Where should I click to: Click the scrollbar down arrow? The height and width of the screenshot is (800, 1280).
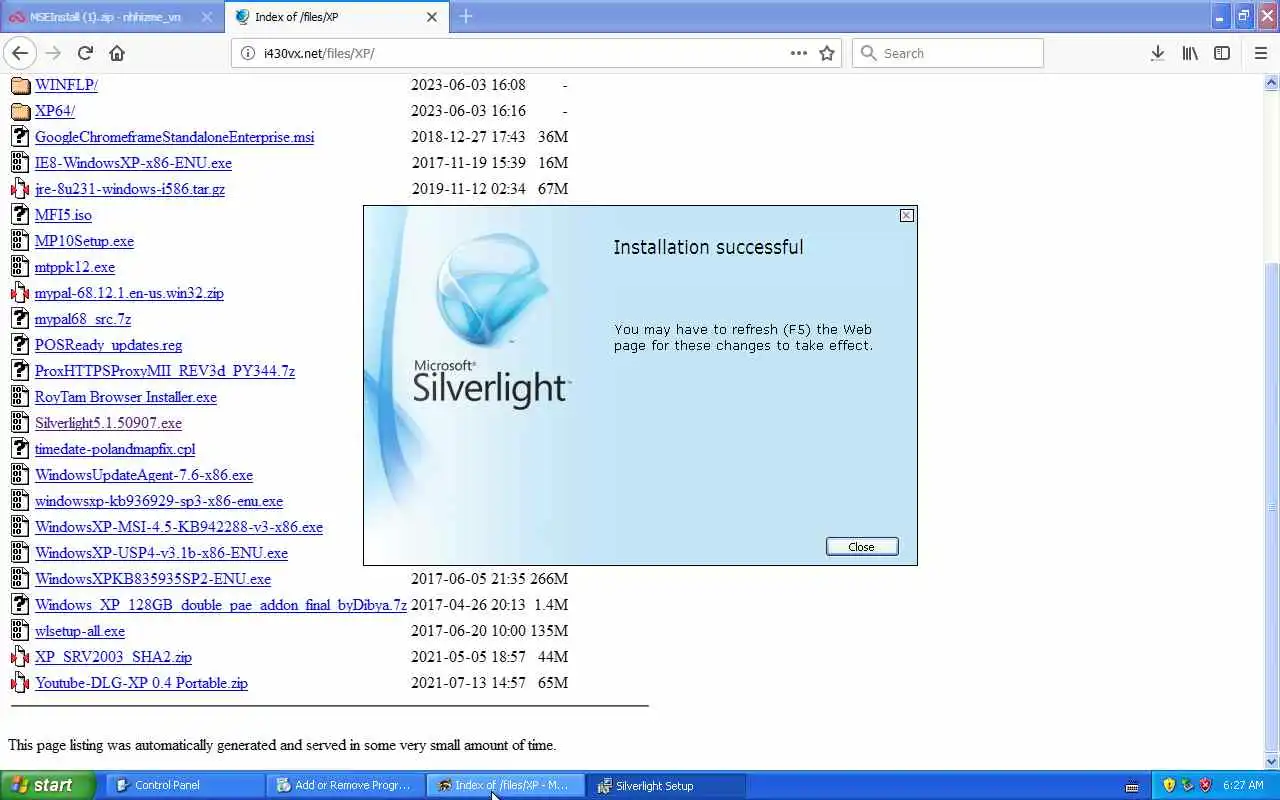tap(1271, 760)
